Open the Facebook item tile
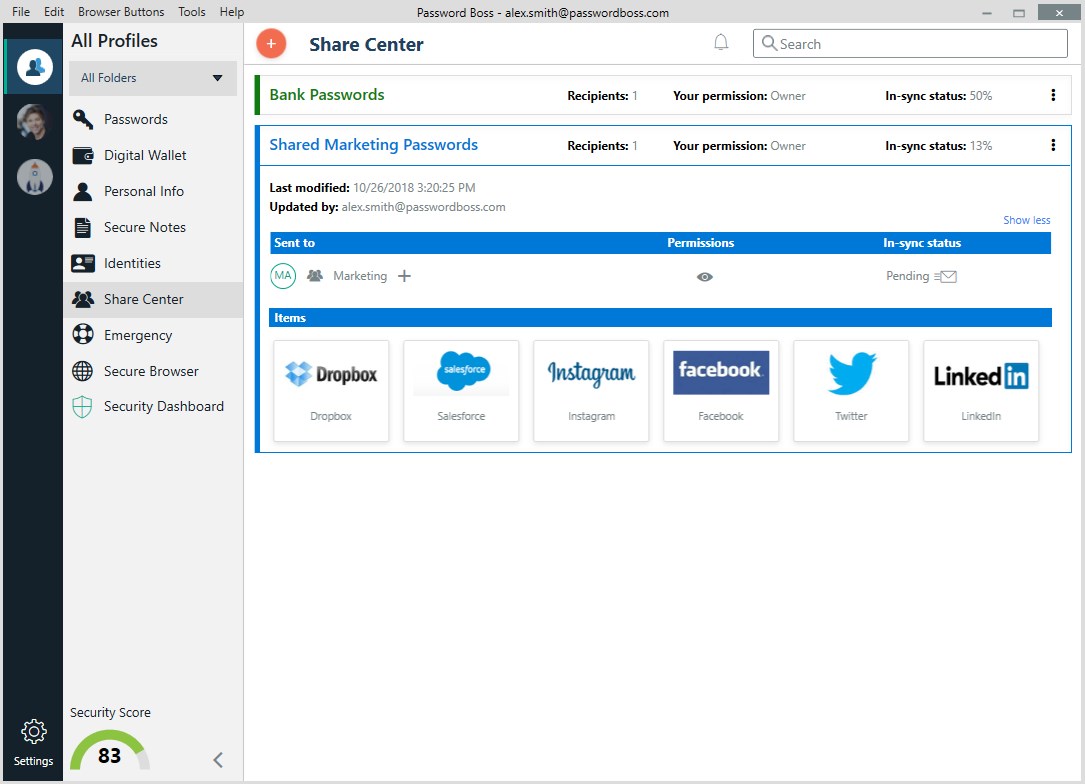 (721, 390)
